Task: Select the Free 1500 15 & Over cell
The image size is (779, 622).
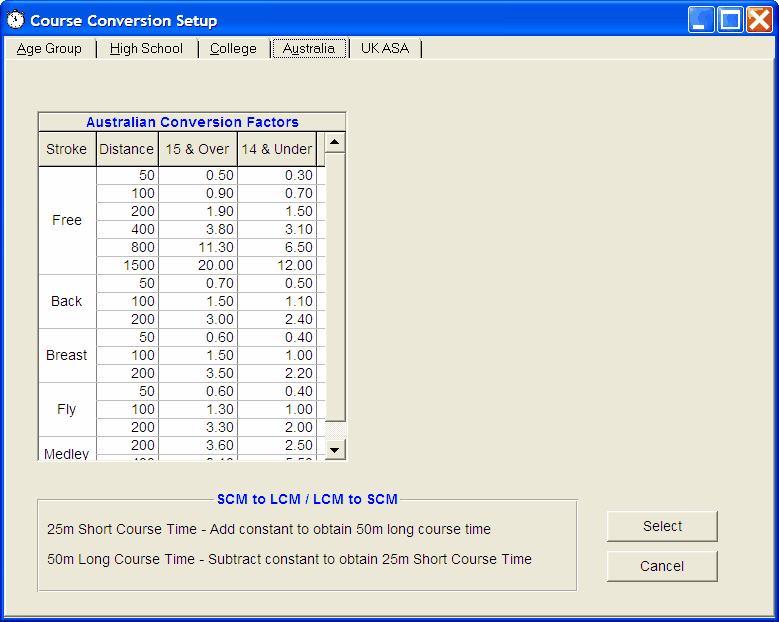Action: click(x=198, y=265)
